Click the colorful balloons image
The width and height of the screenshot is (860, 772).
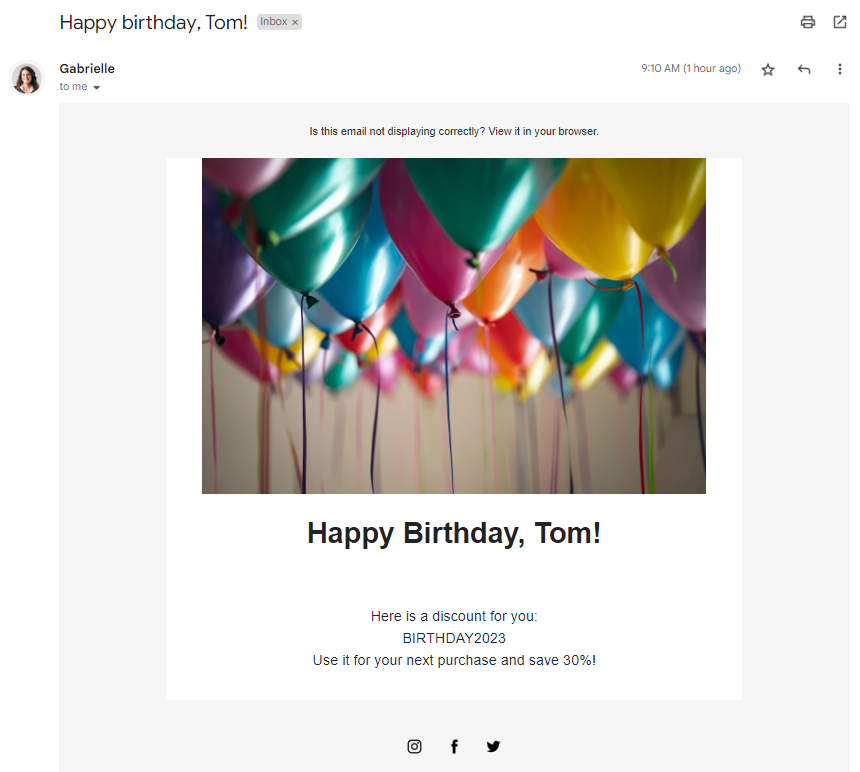point(454,326)
